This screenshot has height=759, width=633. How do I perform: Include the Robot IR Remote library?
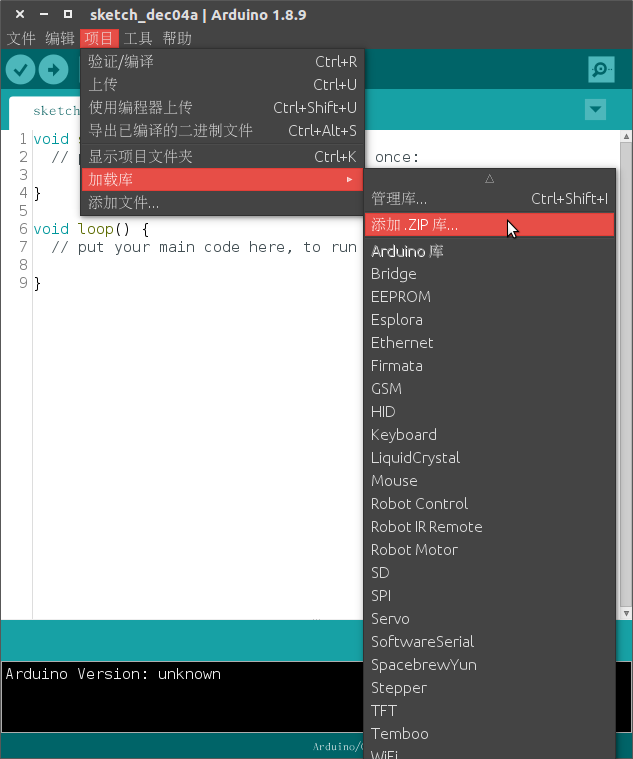[489, 527]
